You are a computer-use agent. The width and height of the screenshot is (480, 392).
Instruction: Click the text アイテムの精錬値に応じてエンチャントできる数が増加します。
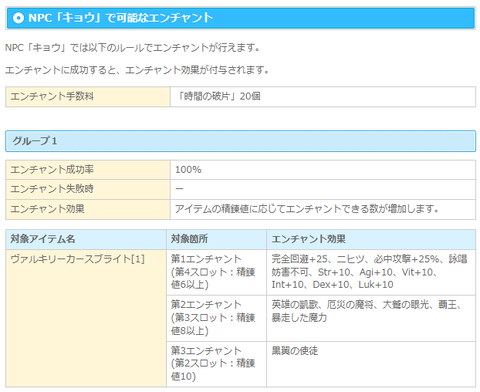(306, 209)
